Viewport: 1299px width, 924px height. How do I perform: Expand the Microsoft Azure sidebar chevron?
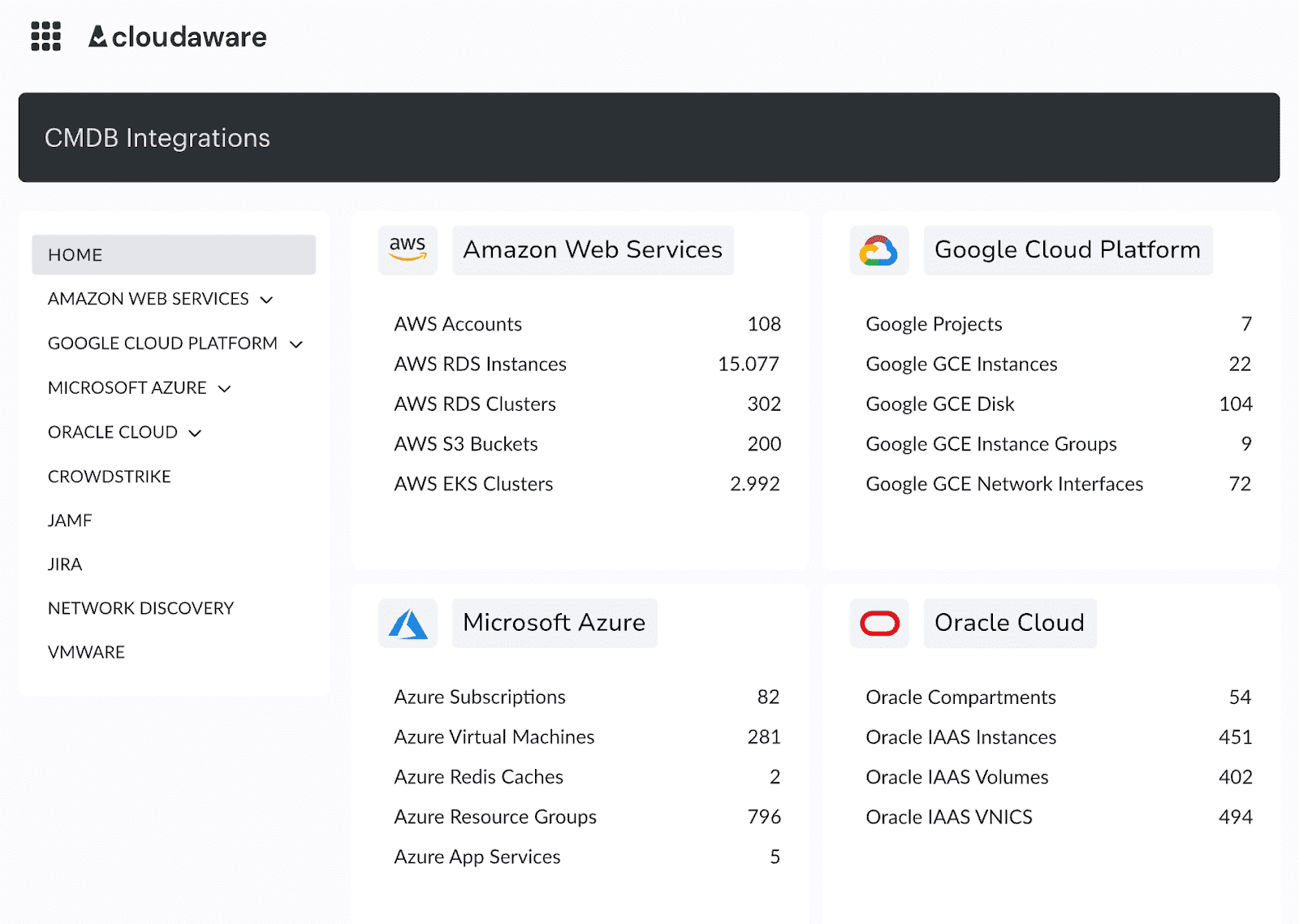click(x=225, y=389)
